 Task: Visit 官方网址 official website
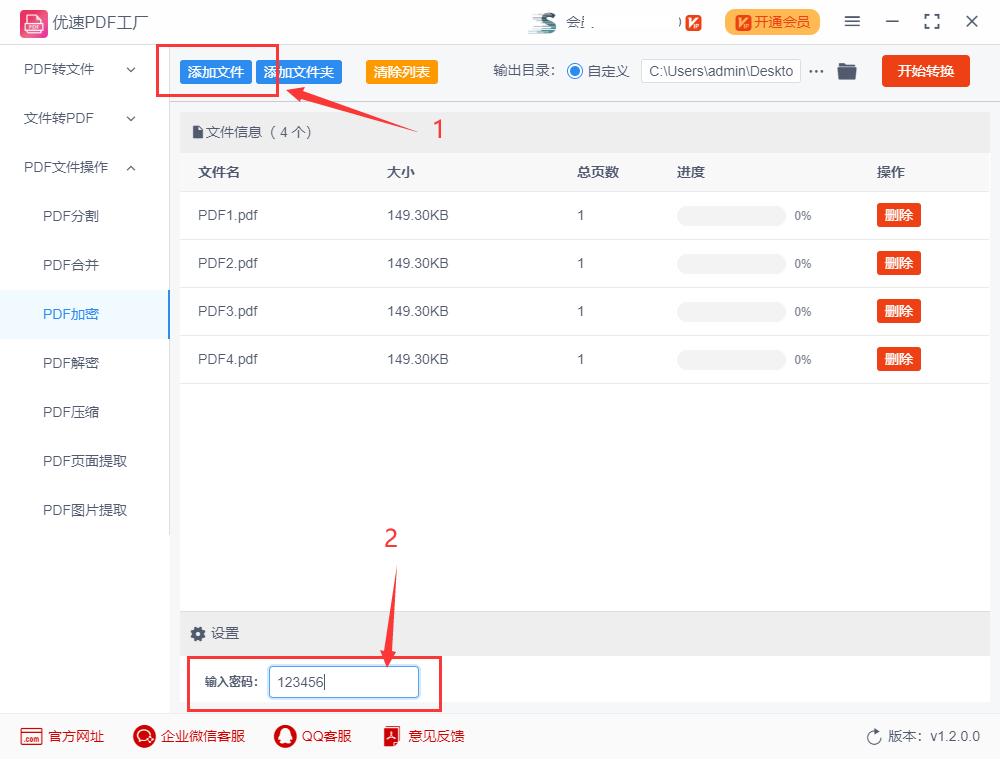tap(61, 736)
